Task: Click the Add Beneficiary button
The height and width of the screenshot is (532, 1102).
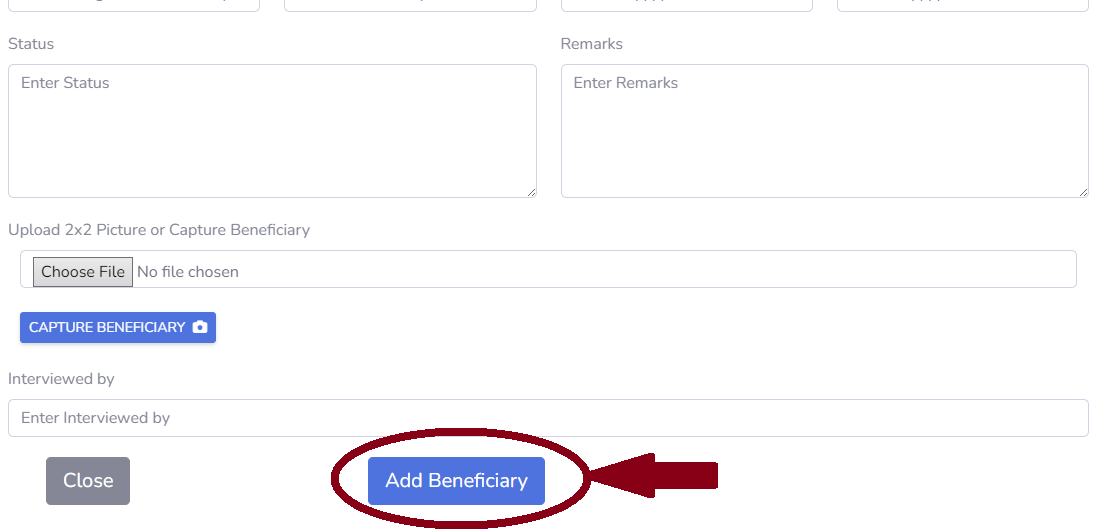Action: tap(456, 481)
